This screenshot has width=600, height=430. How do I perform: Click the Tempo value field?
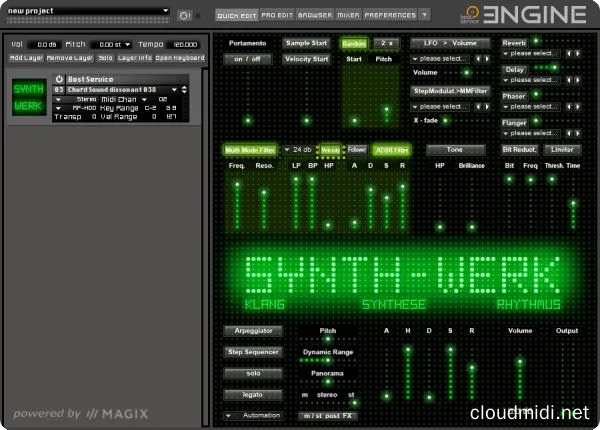184,45
